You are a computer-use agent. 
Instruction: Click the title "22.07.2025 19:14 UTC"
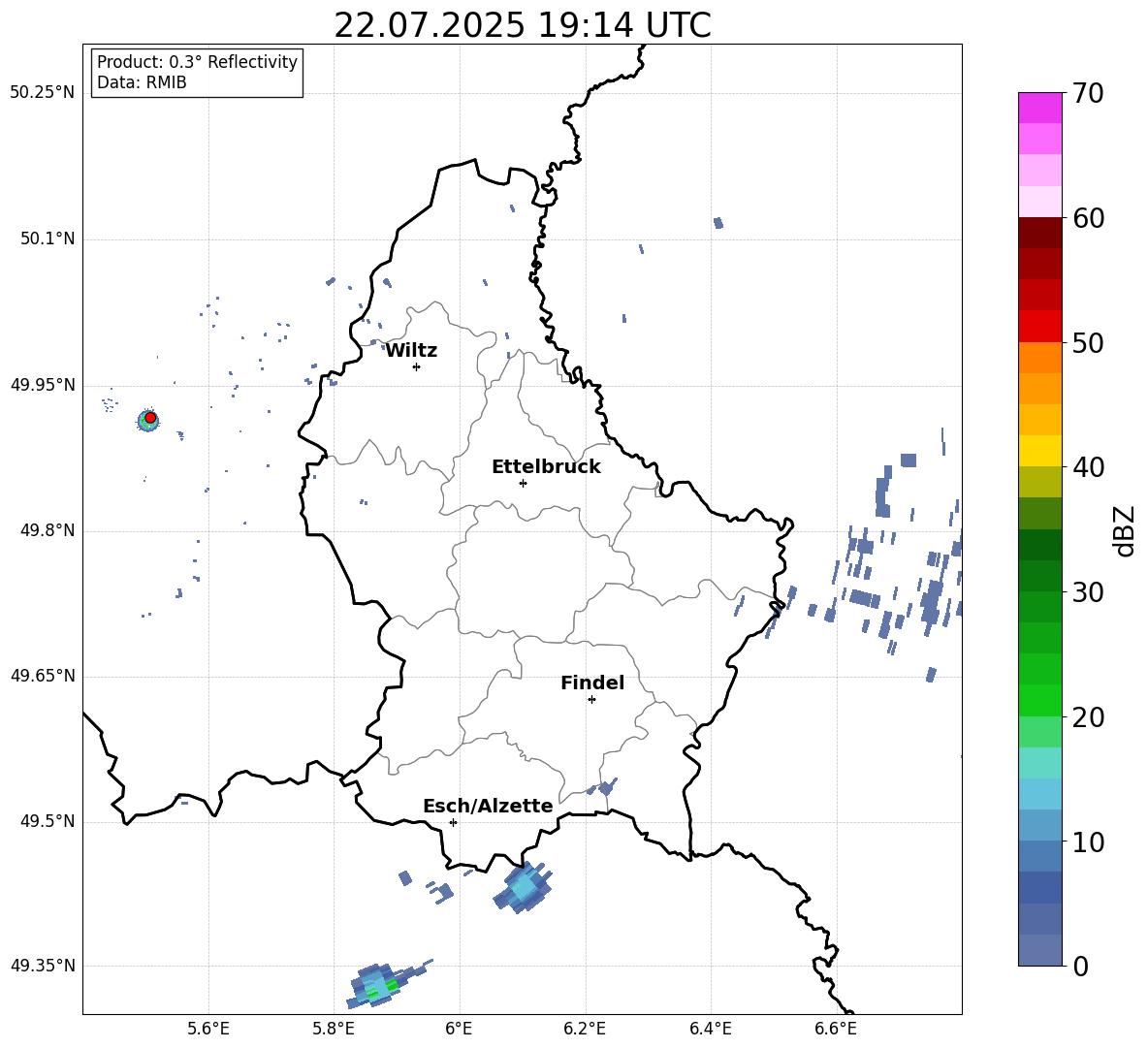(522, 25)
